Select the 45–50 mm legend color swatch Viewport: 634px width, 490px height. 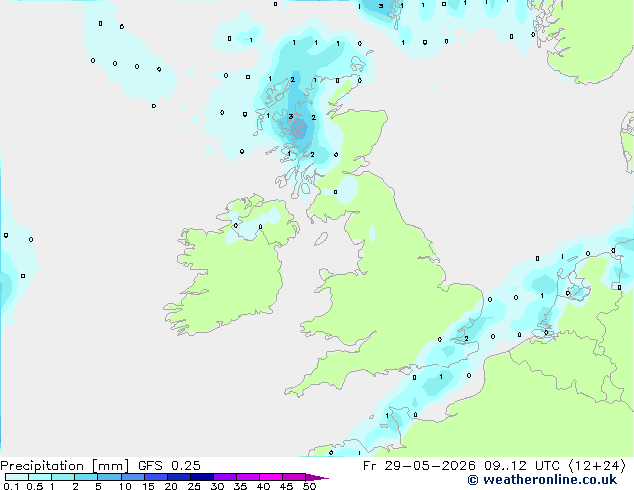pos(294,477)
